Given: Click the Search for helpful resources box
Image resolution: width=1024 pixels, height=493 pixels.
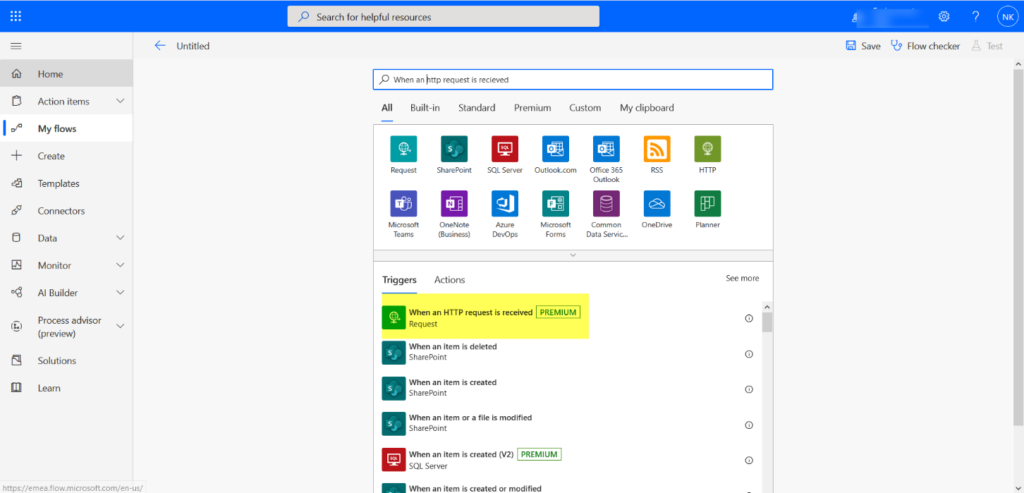Looking at the screenshot, I should coord(443,17).
